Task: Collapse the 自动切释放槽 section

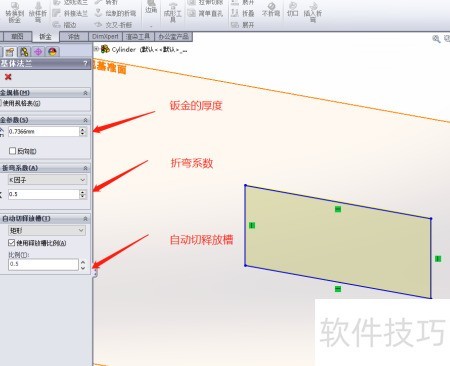Action: point(85,219)
